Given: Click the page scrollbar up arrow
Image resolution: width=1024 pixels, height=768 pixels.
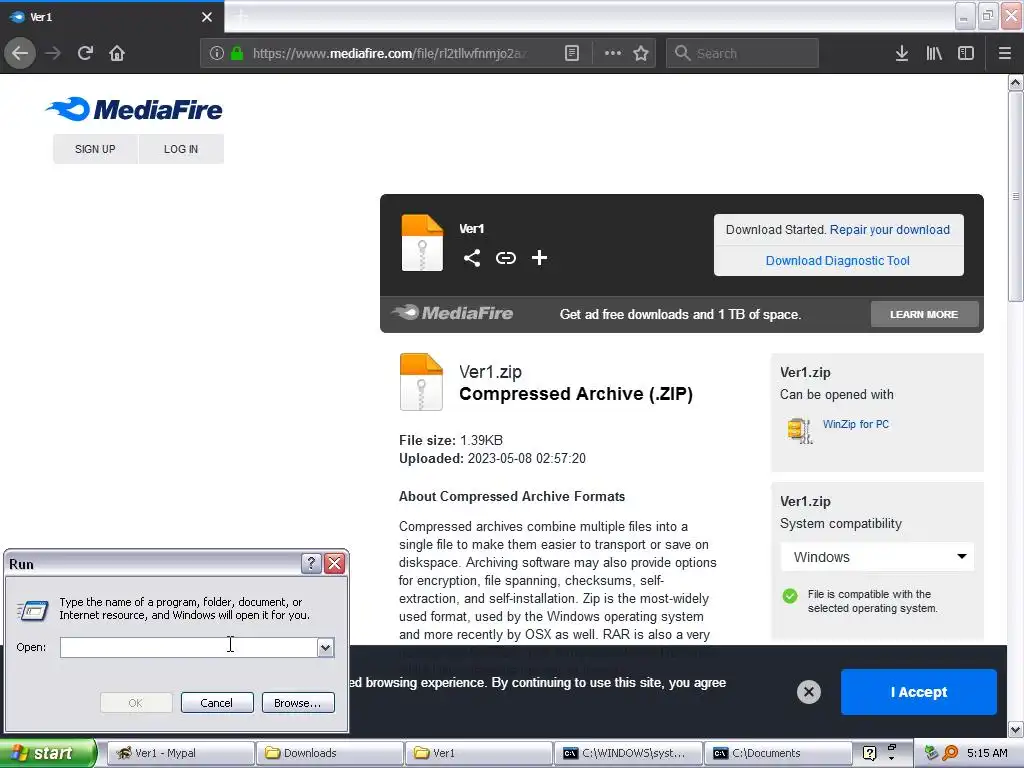Looking at the screenshot, I should [1016, 82].
